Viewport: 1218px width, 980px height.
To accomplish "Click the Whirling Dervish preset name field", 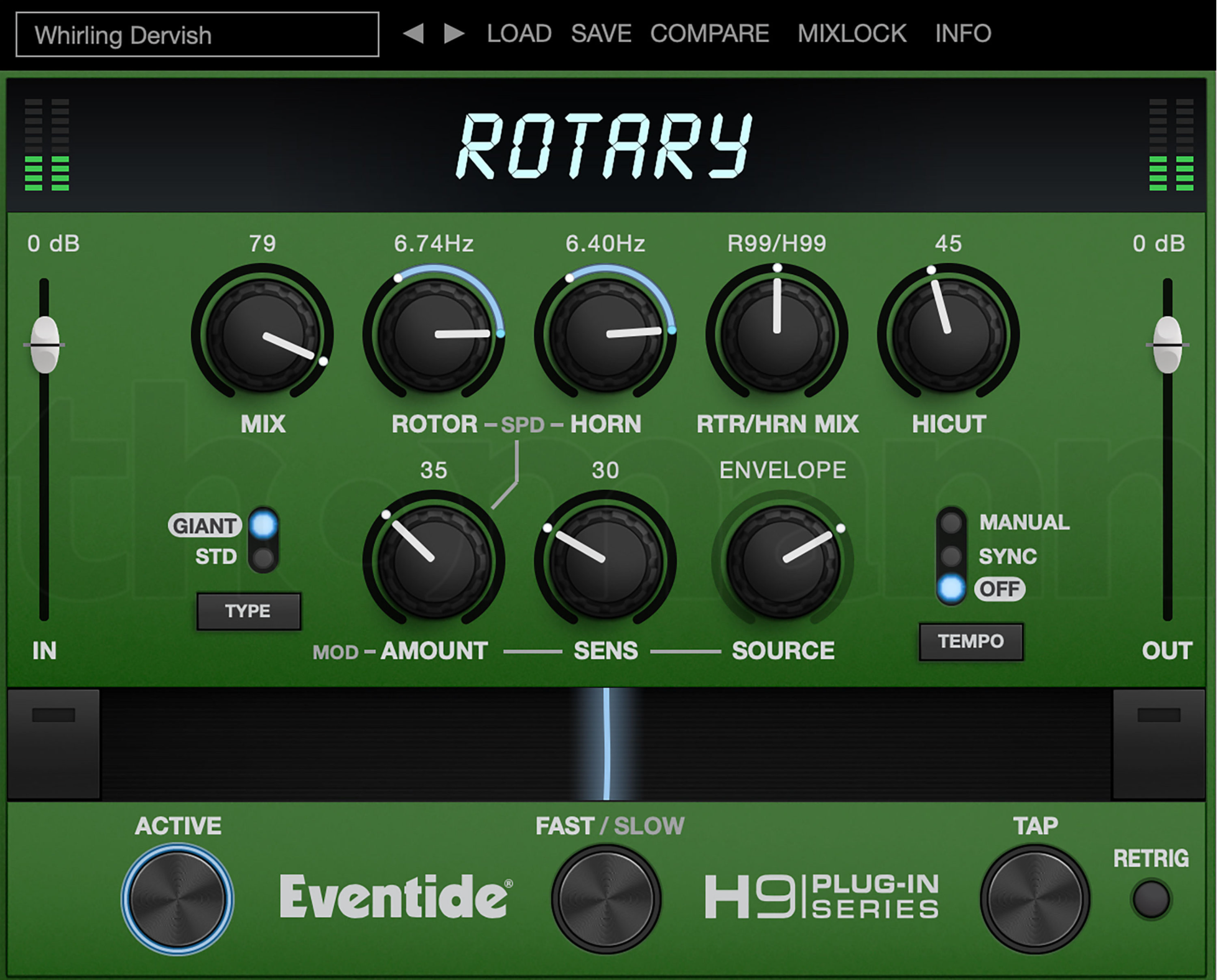I will (197, 35).
